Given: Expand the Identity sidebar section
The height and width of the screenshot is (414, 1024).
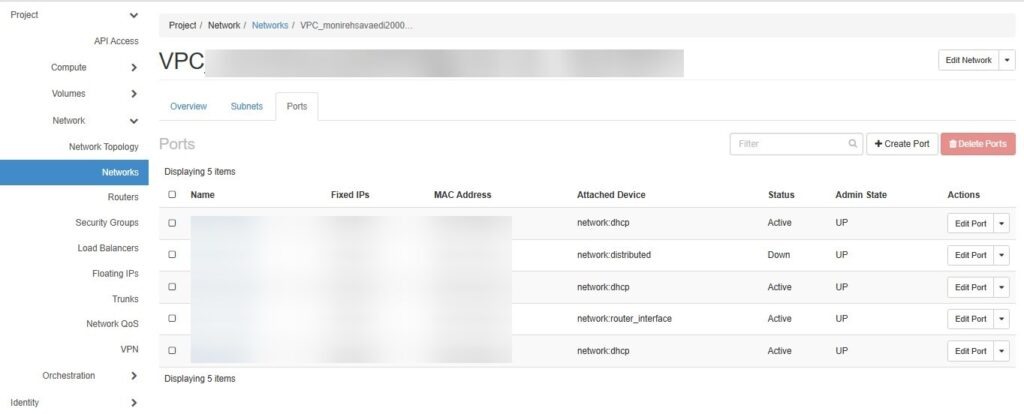Looking at the screenshot, I should click(x=134, y=402).
